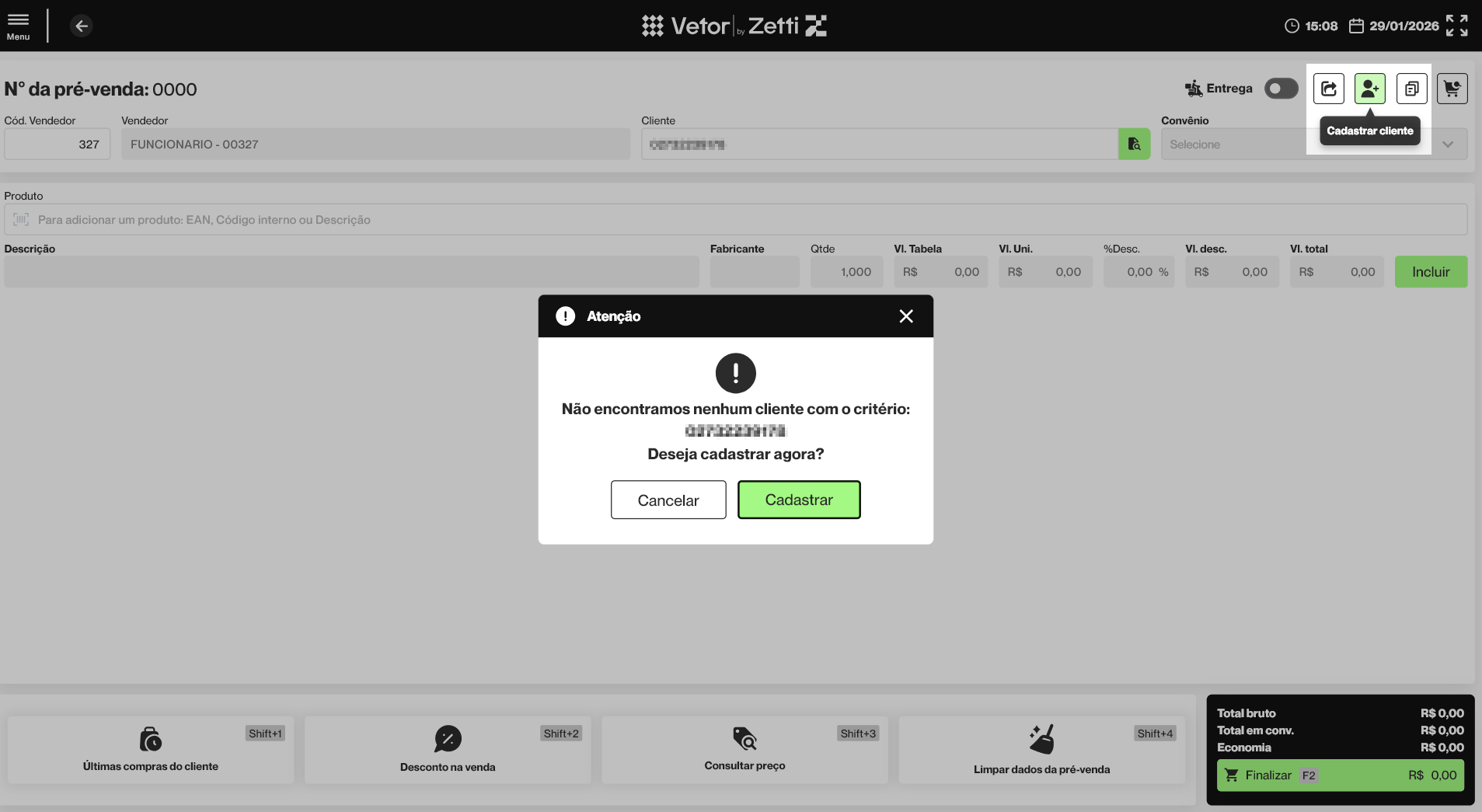Click the Descrição field
Screen dimensions: 1482x812
click(352, 272)
